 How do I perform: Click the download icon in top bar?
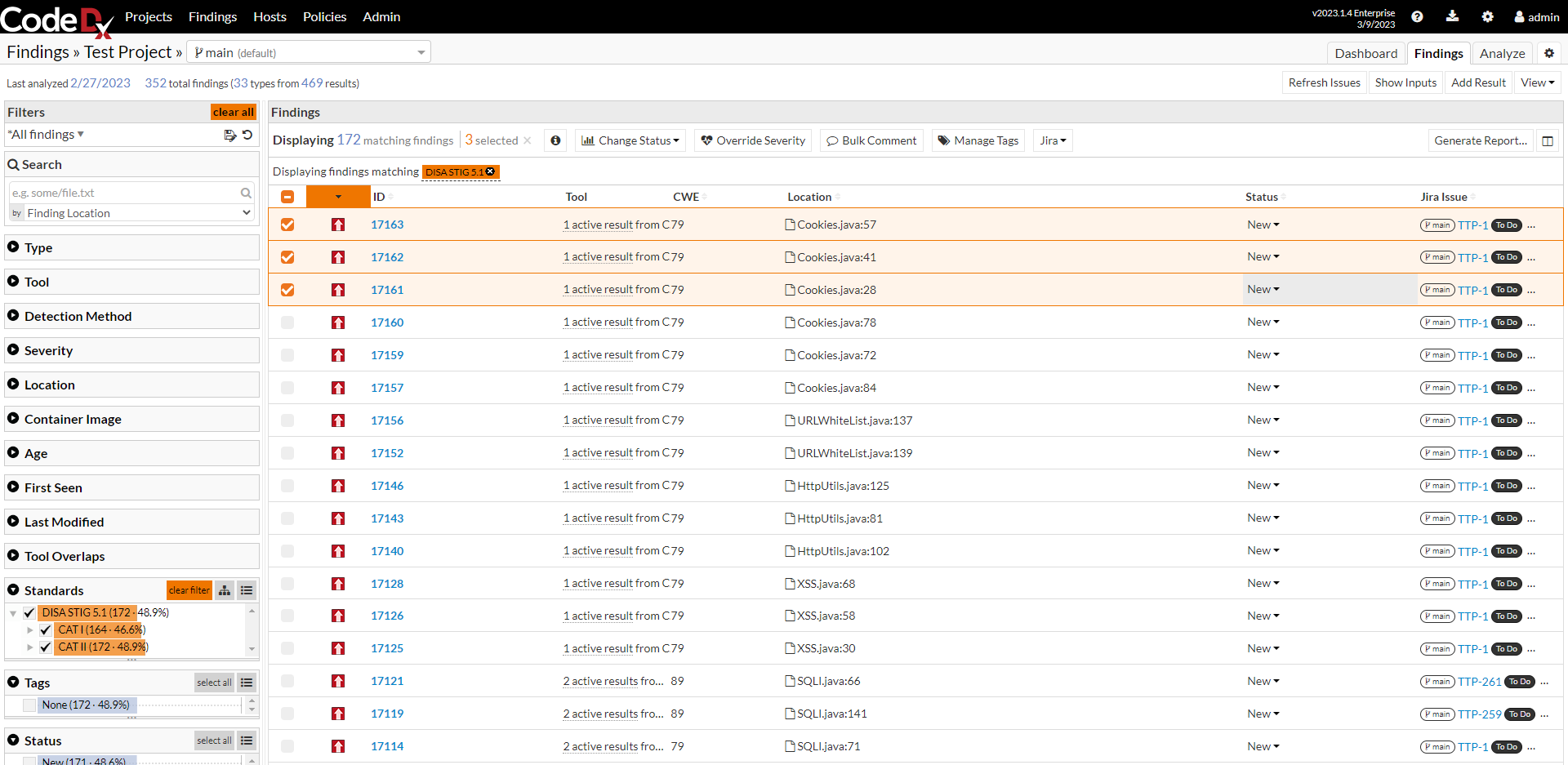(x=1452, y=16)
